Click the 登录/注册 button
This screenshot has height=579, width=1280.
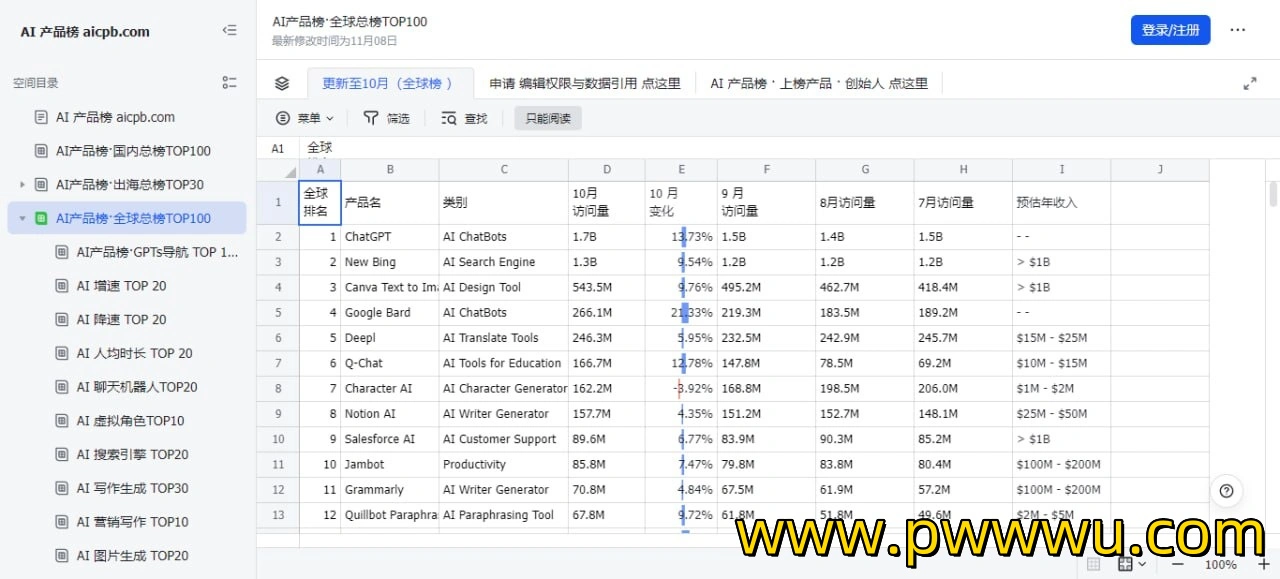1171,30
